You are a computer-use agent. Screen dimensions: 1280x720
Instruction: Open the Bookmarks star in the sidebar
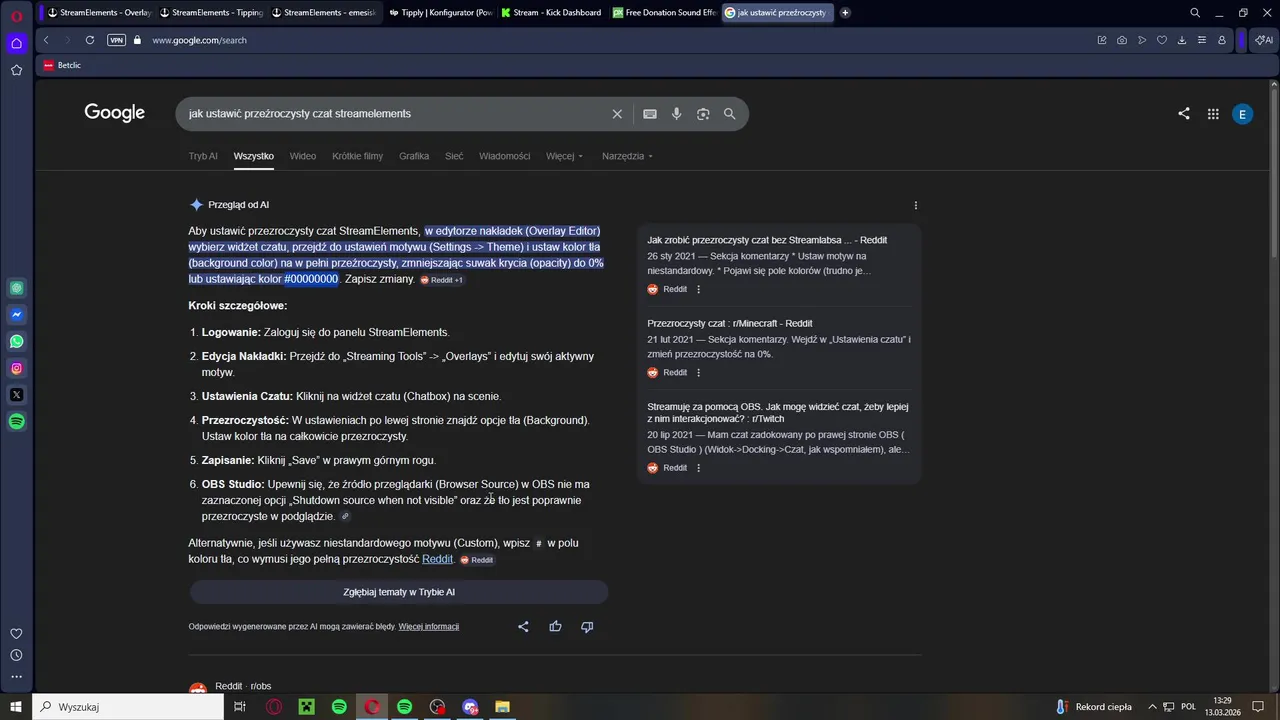pos(16,70)
